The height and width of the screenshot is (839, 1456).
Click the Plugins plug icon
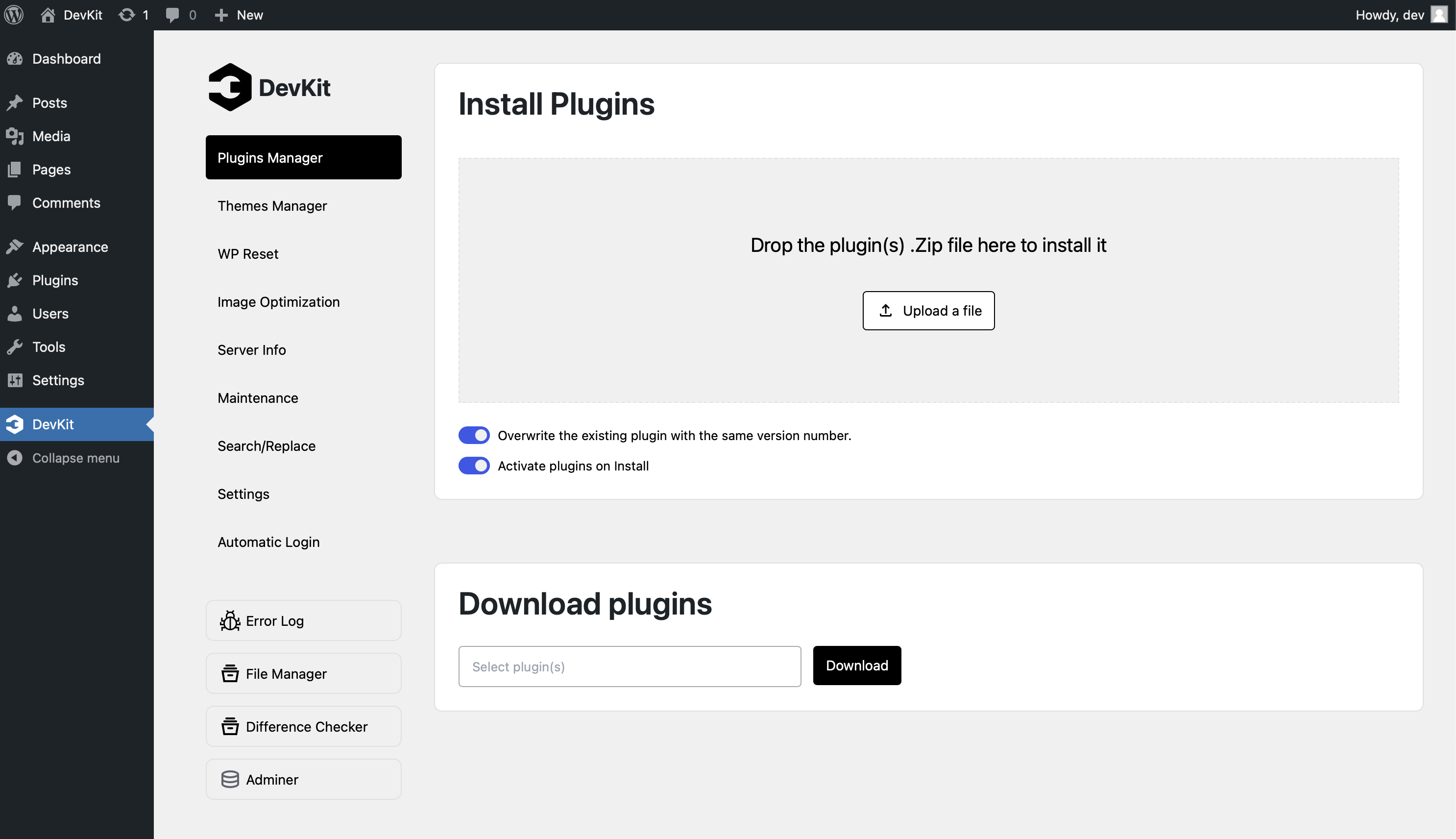pyautogui.click(x=15, y=280)
